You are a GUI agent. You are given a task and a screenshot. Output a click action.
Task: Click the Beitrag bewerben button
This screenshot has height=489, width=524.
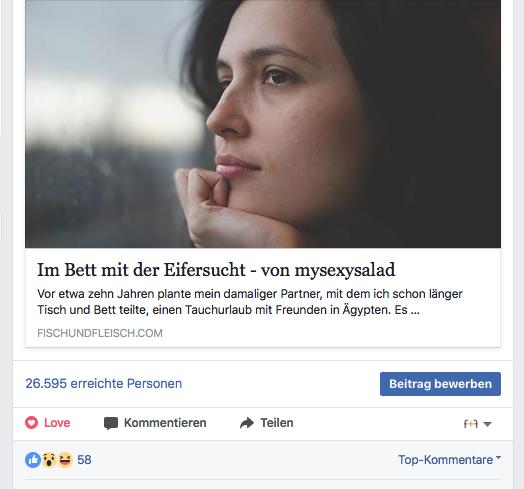(440, 384)
